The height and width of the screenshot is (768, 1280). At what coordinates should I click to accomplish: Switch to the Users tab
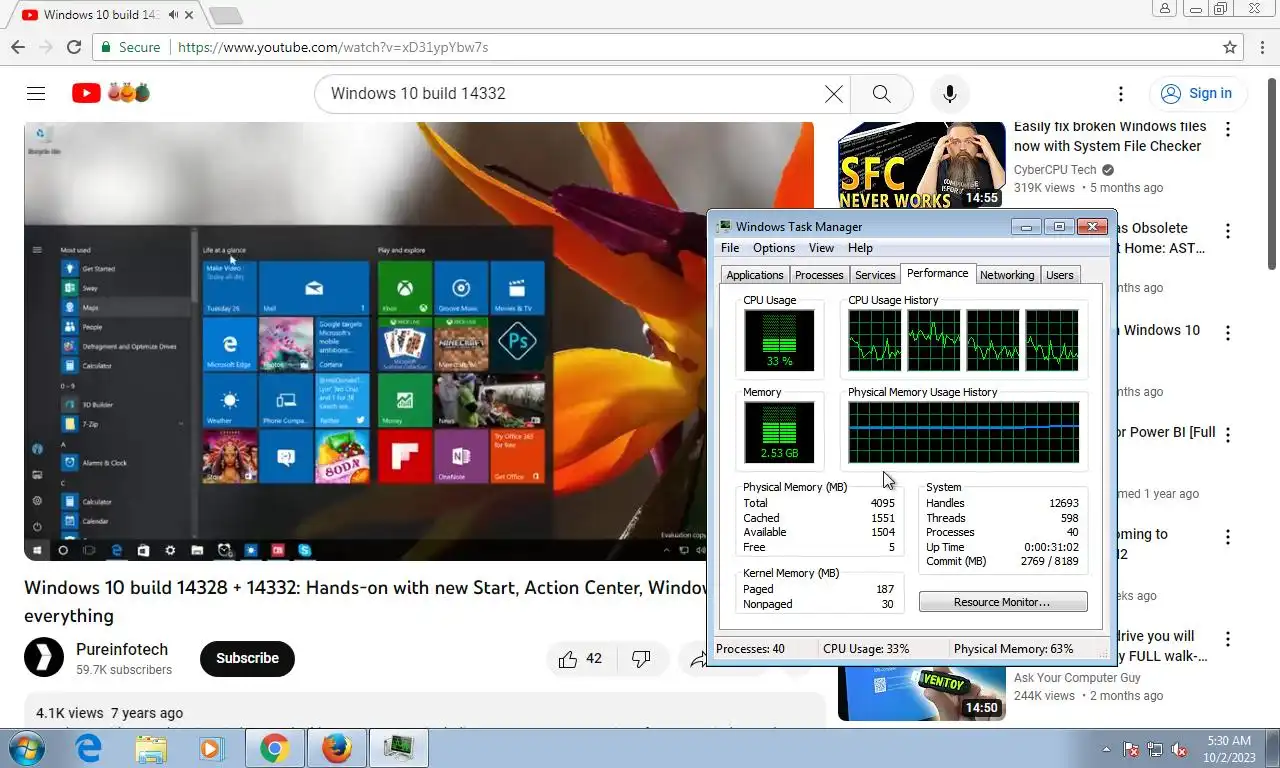(1060, 275)
